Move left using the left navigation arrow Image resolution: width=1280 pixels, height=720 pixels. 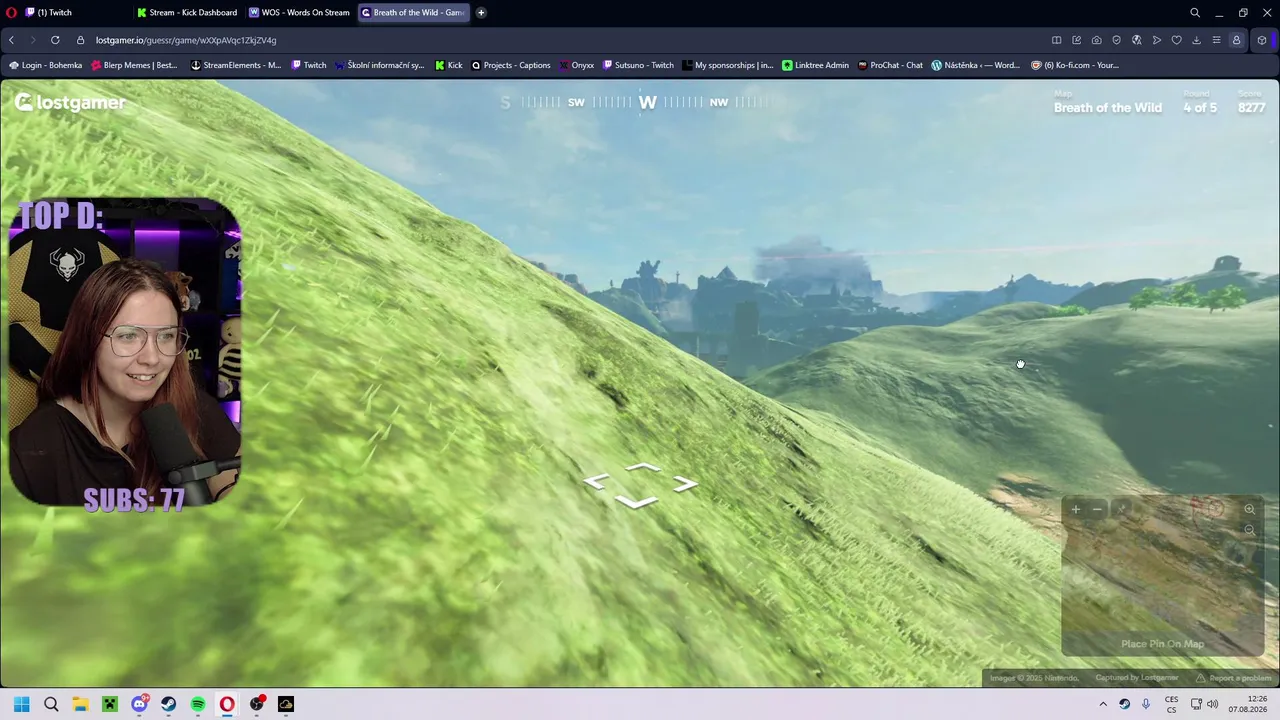tap(596, 483)
